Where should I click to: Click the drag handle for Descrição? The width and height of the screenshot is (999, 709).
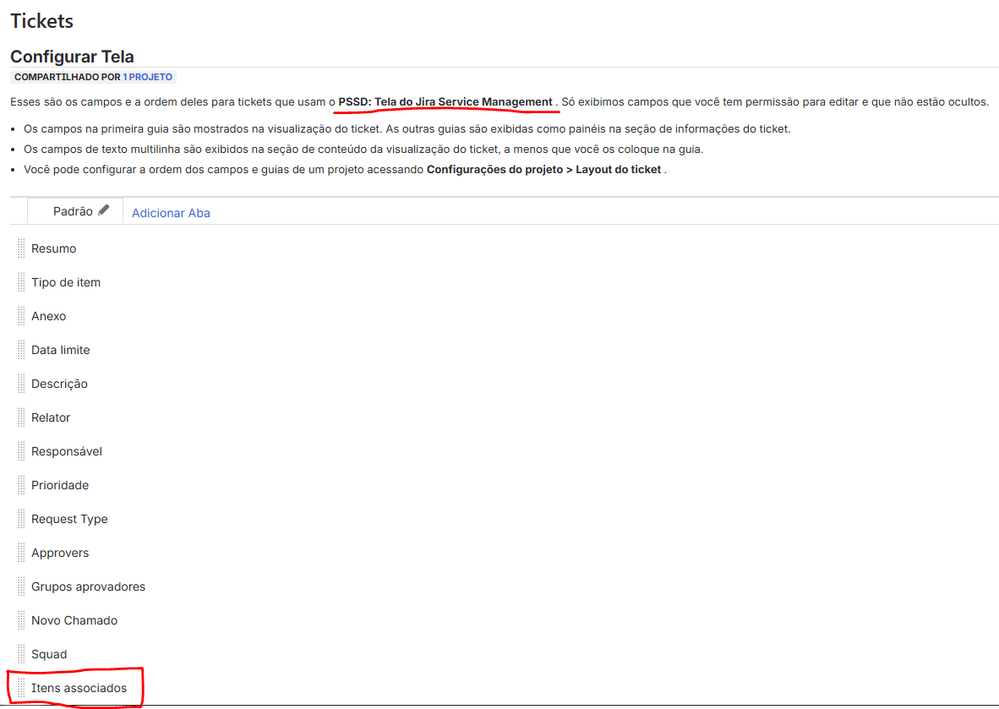point(21,383)
